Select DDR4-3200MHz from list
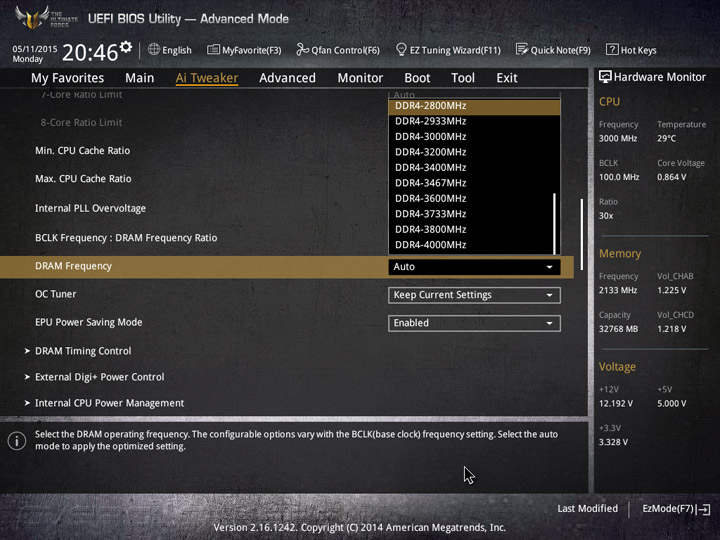 click(471, 152)
